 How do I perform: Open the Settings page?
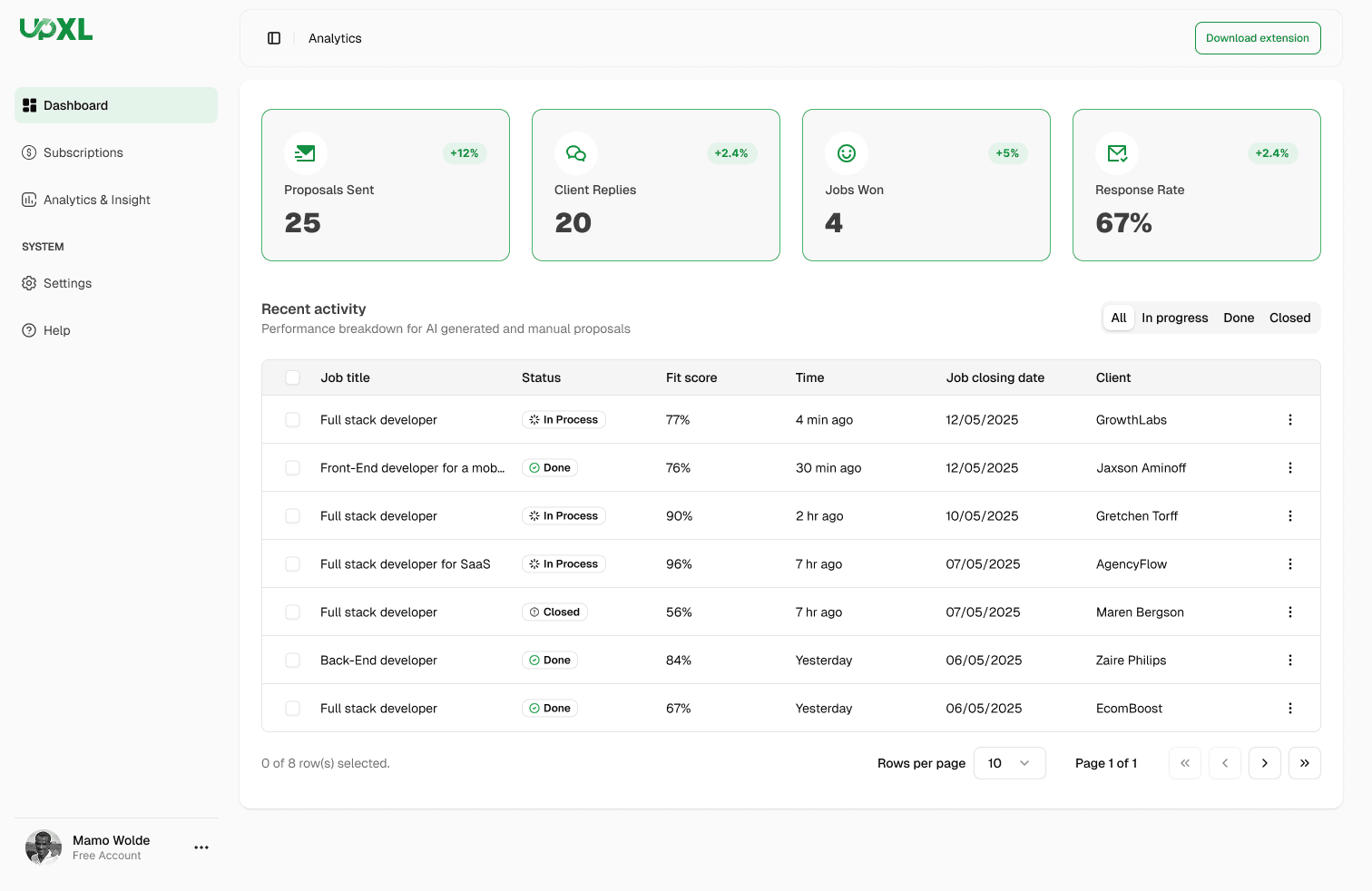[x=116, y=283]
